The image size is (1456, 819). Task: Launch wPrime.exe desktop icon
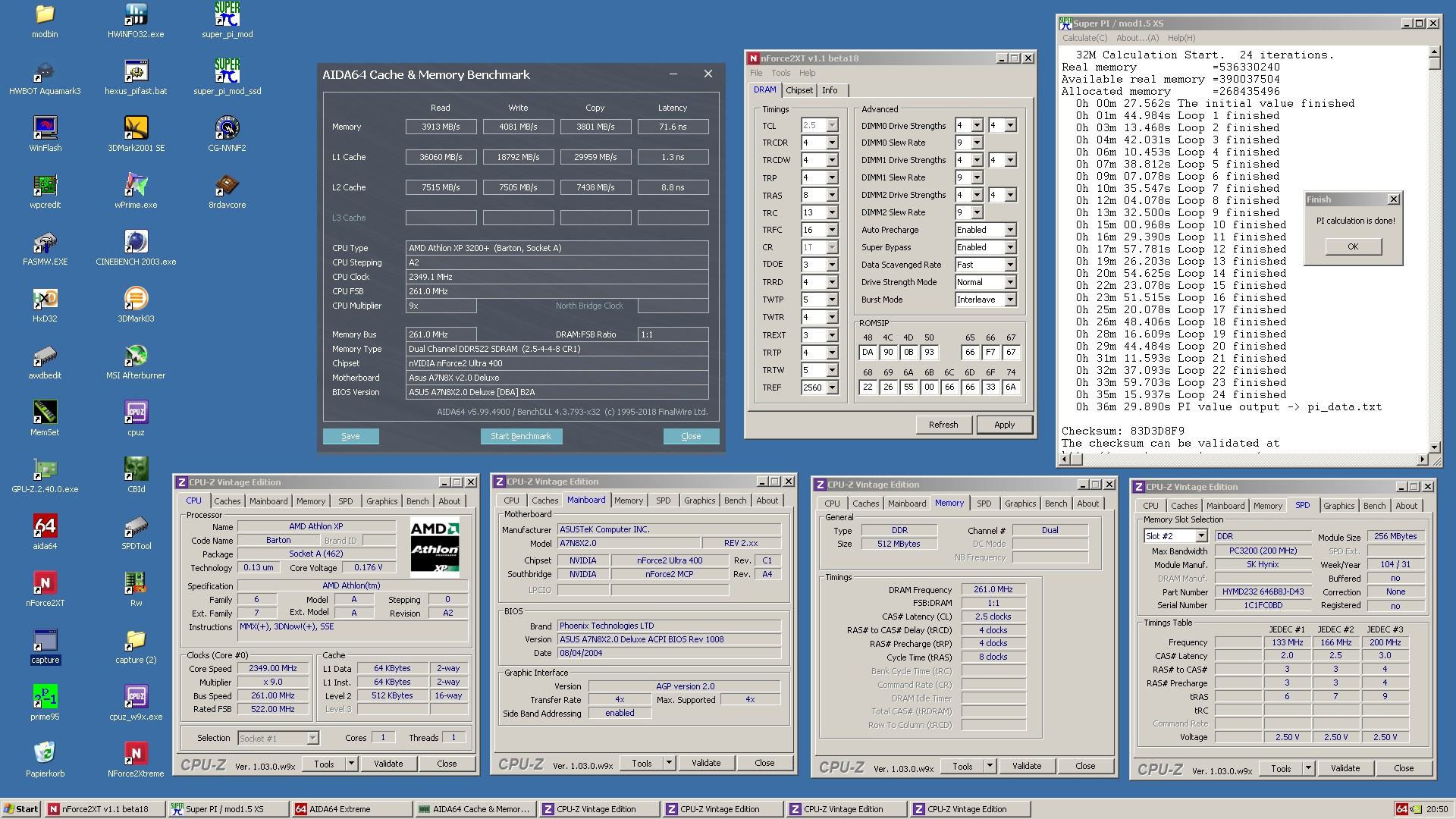click(136, 191)
